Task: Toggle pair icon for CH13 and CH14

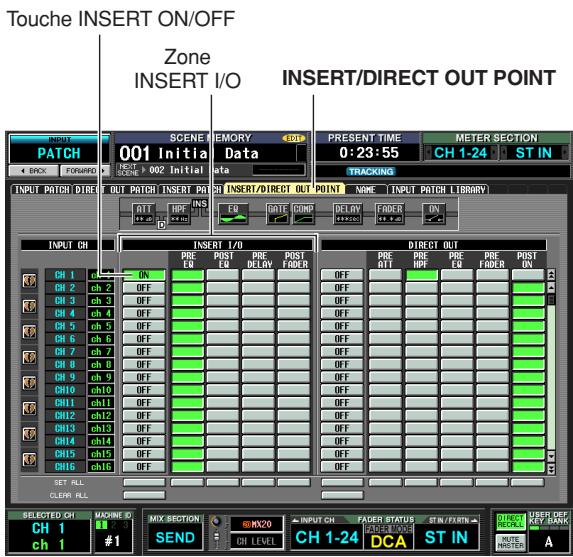Action: [x=29, y=434]
